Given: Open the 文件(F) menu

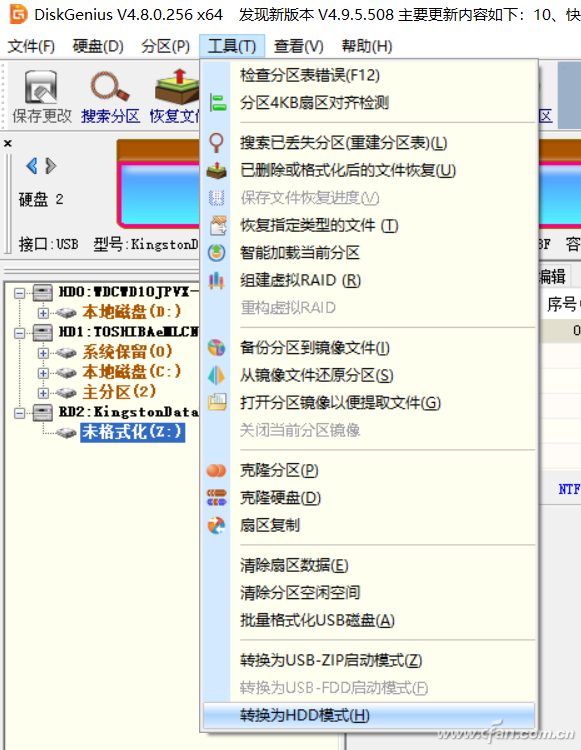Looking at the screenshot, I should coord(31,46).
